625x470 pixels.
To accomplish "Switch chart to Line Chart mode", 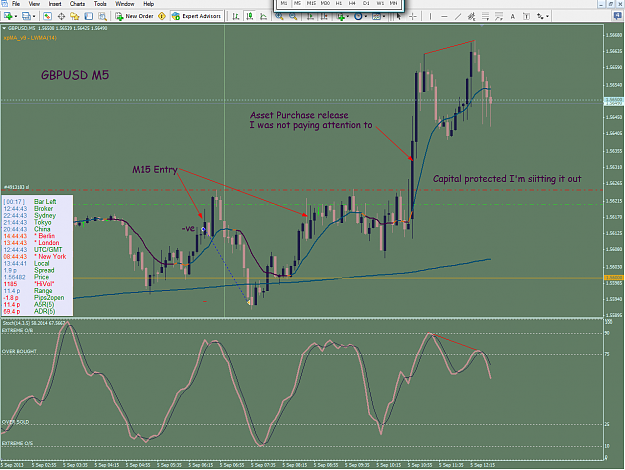I will click(263, 16).
